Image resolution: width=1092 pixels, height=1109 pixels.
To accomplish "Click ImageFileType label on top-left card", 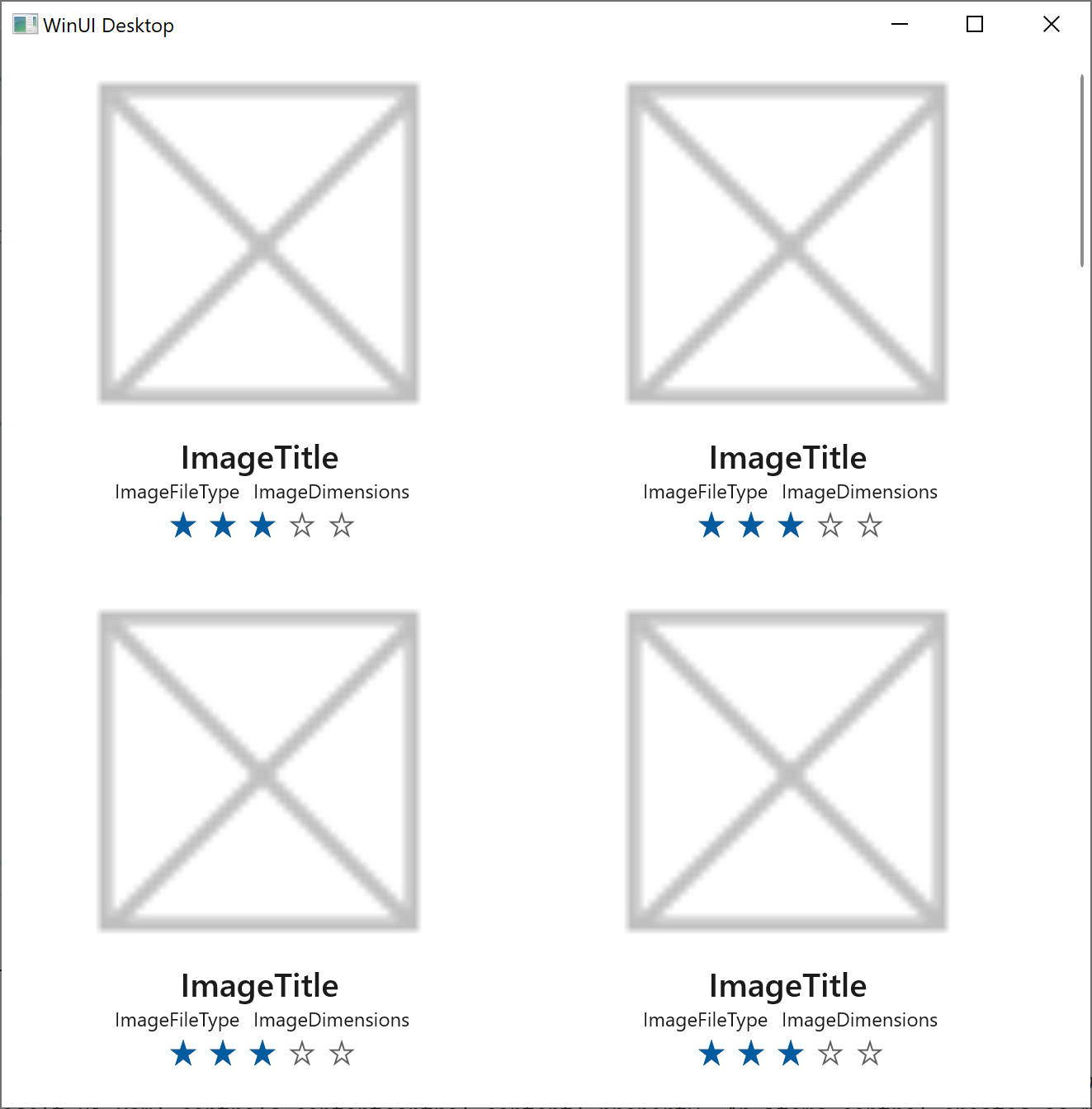I will tap(177, 492).
